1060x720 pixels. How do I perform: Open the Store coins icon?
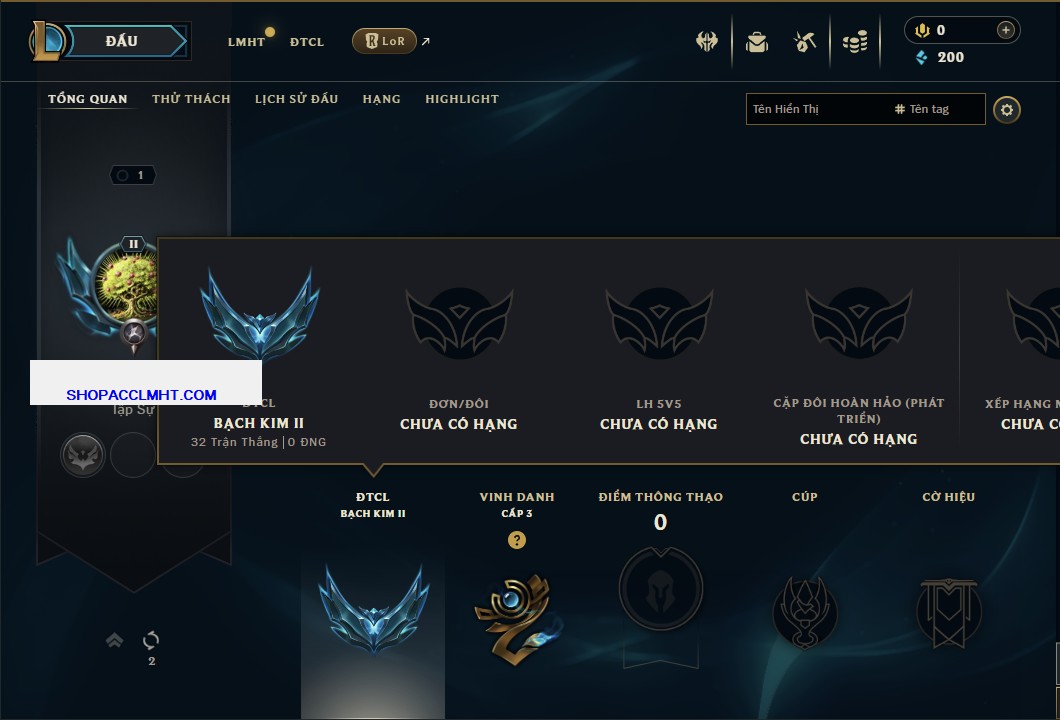tap(855, 42)
